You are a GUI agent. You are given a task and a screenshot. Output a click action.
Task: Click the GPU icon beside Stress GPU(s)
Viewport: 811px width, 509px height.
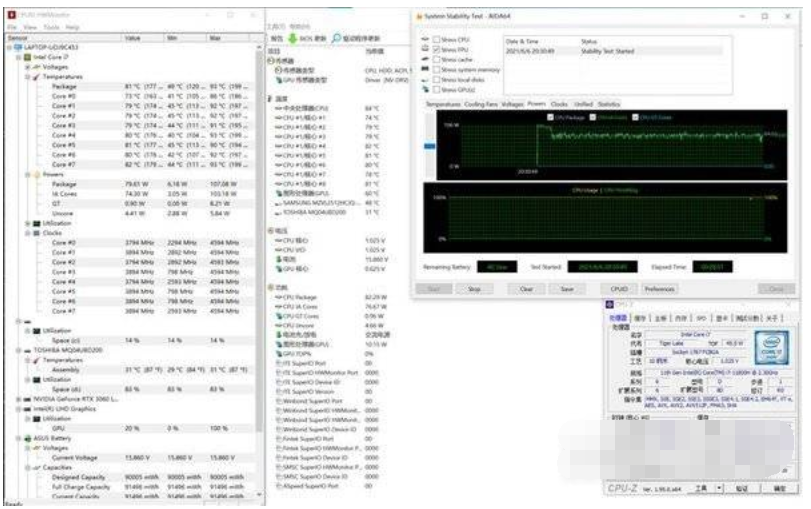(x=425, y=89)
